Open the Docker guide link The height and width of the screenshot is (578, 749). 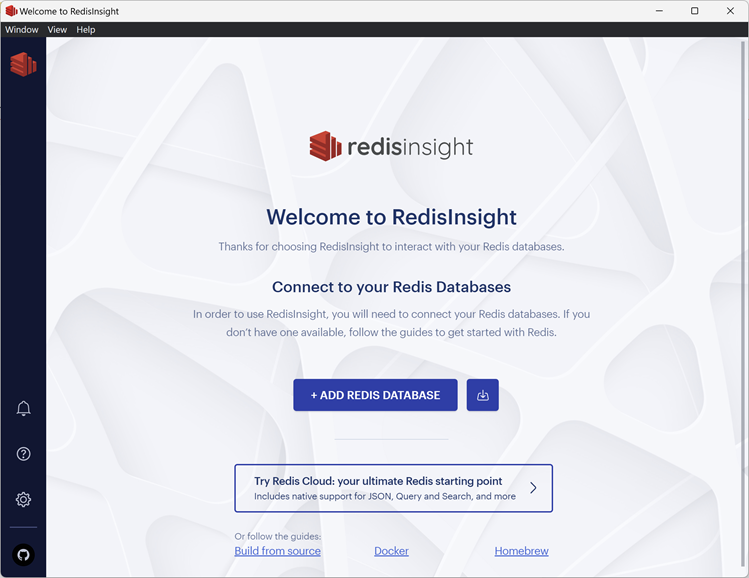coord(391,551)
